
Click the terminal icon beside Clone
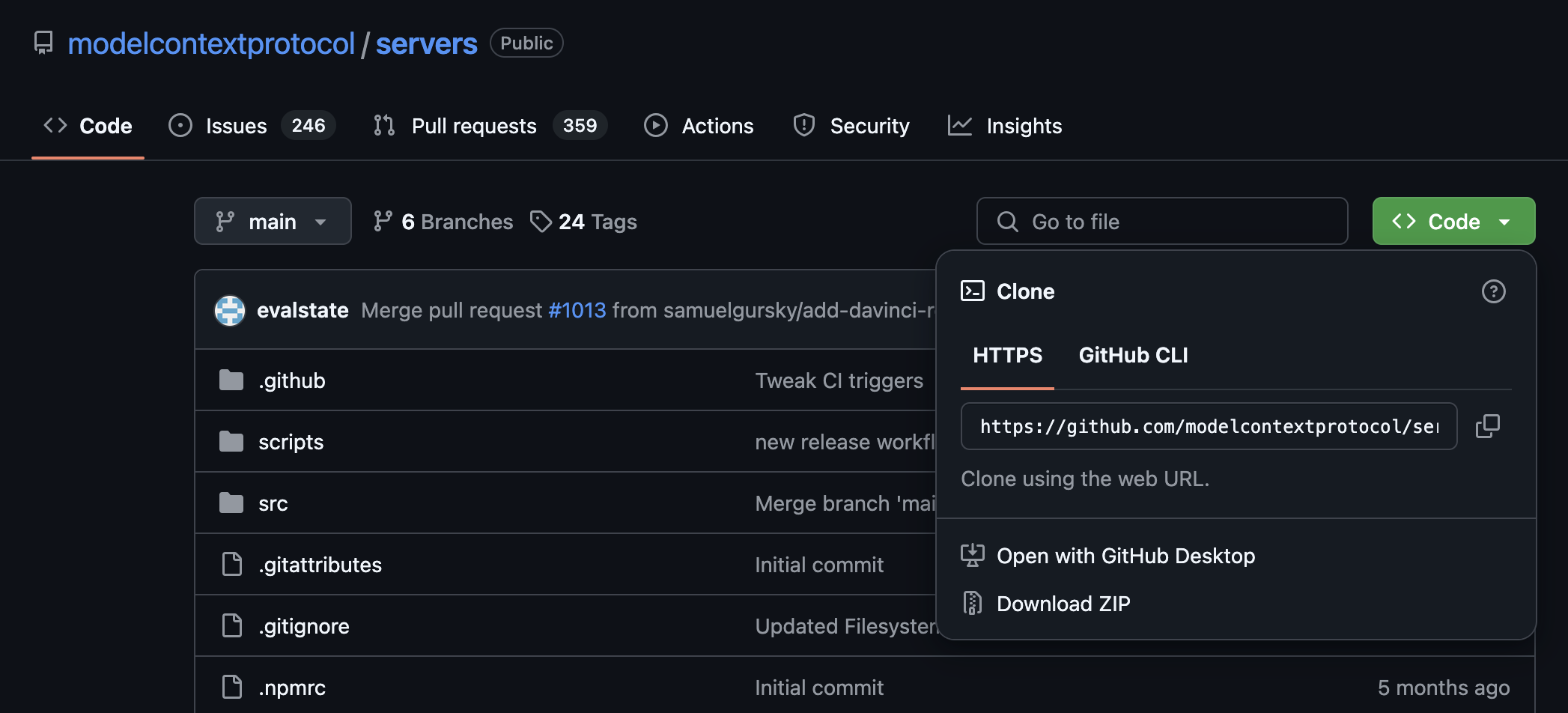click(973, 291)
